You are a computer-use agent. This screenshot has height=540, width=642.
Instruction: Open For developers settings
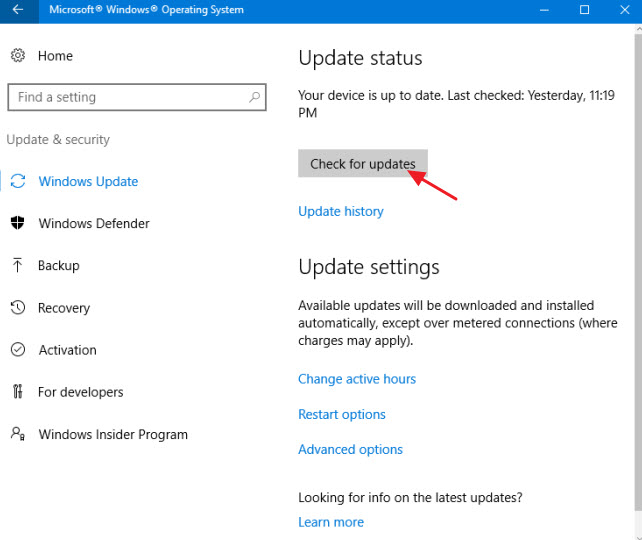click(x=81, y=392)
